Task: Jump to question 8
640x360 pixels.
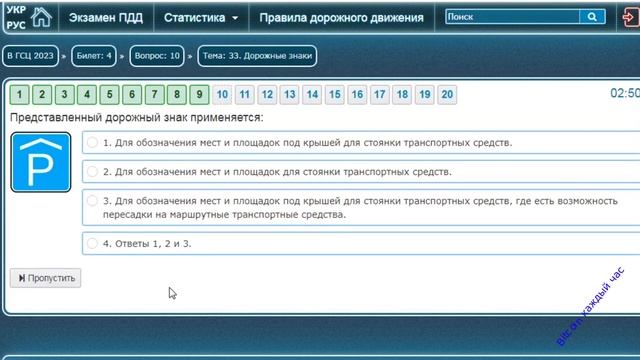Action: pyautogui.click(x=177, y=95)
